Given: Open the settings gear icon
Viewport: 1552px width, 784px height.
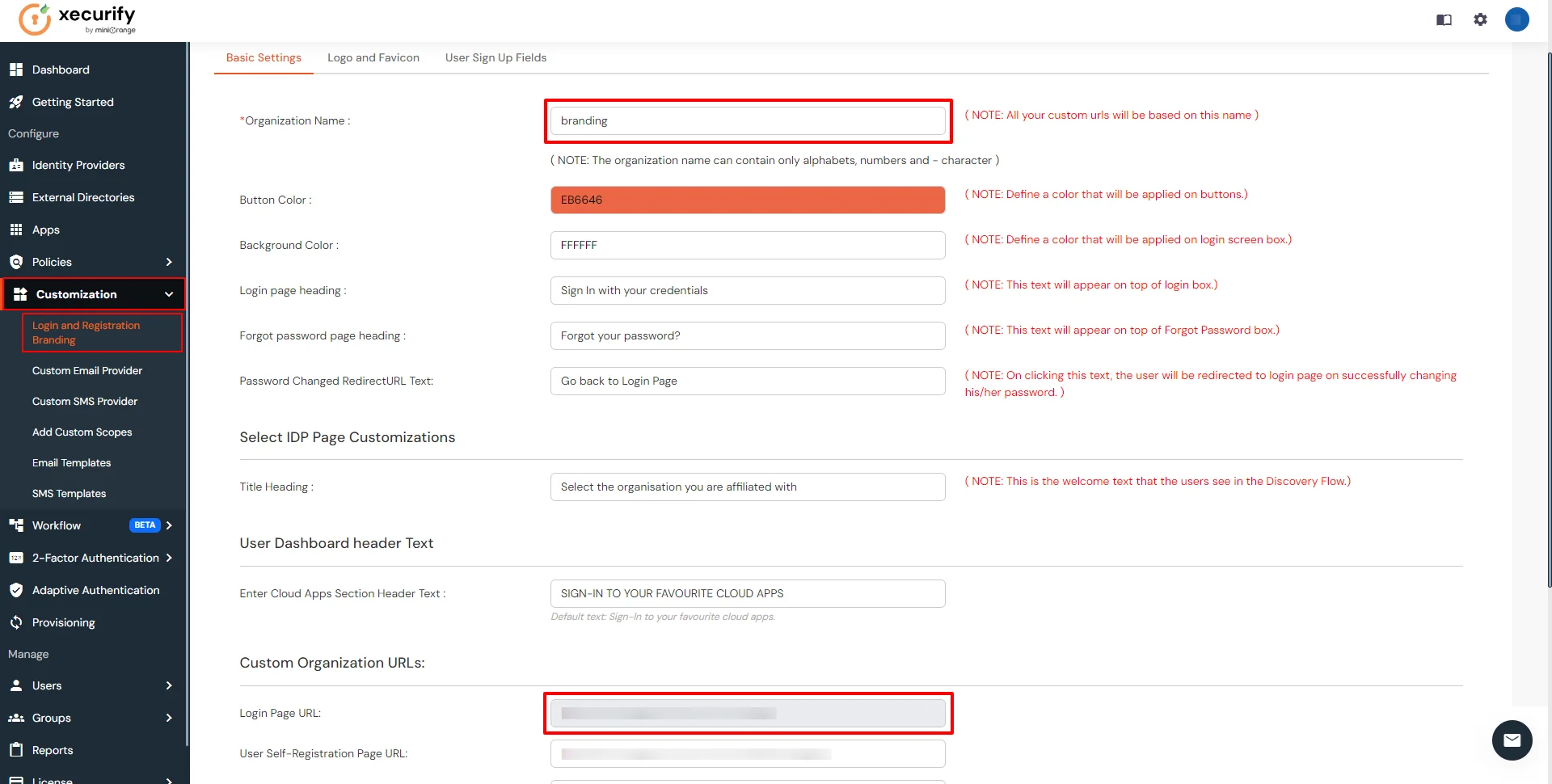Looking at the screenshot, I should point(1480,19).
